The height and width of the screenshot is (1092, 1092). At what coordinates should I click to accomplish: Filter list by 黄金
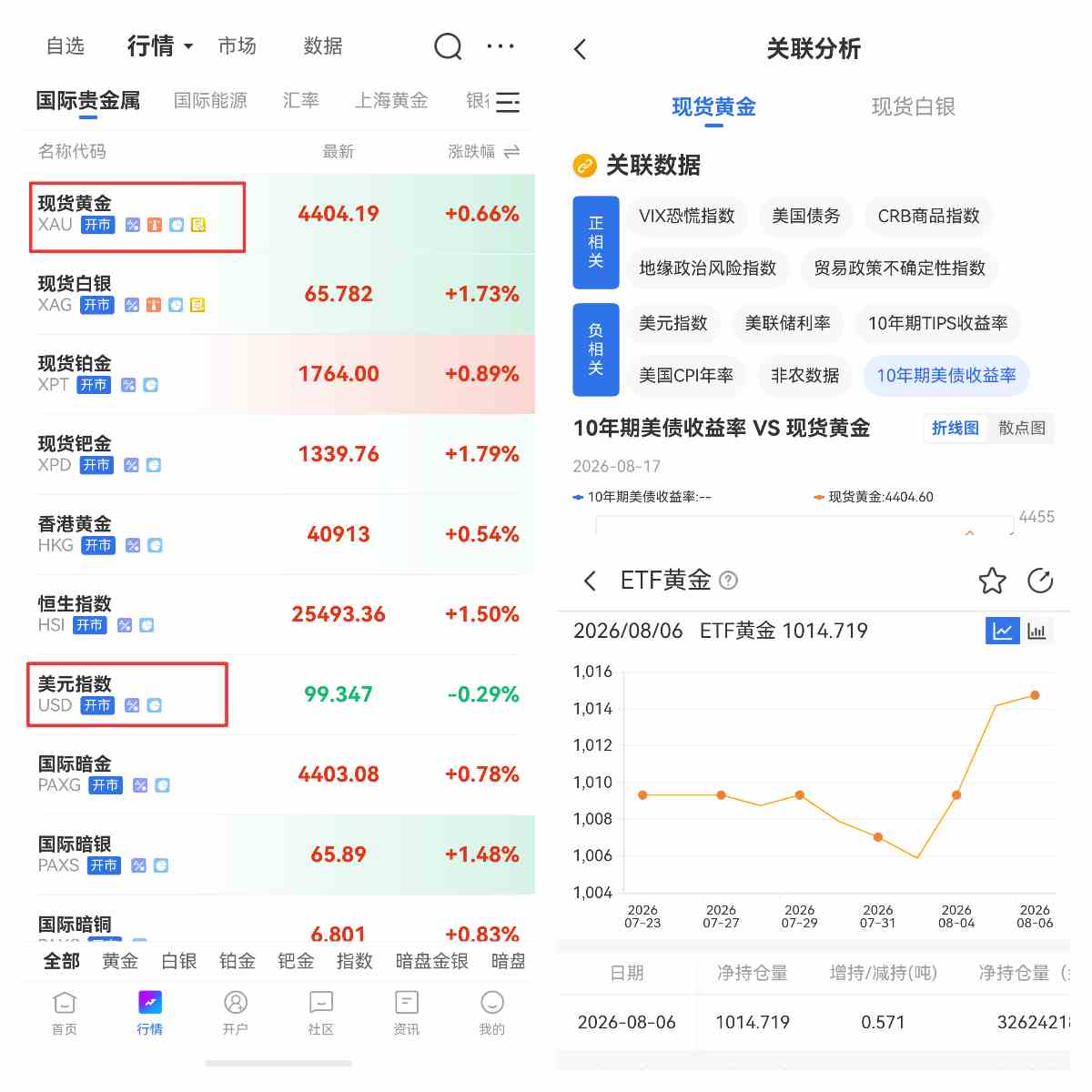point(120,961)
